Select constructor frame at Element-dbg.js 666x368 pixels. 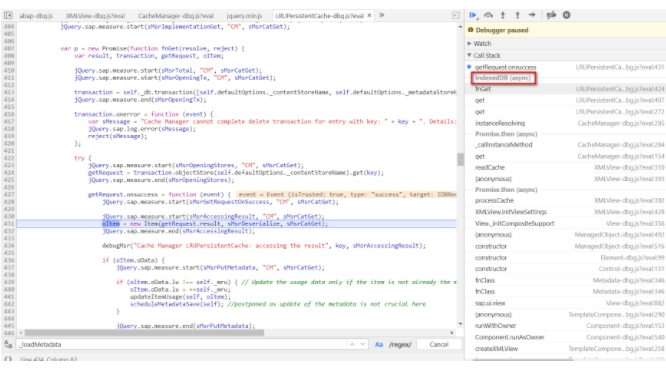(x=565, y=258)
